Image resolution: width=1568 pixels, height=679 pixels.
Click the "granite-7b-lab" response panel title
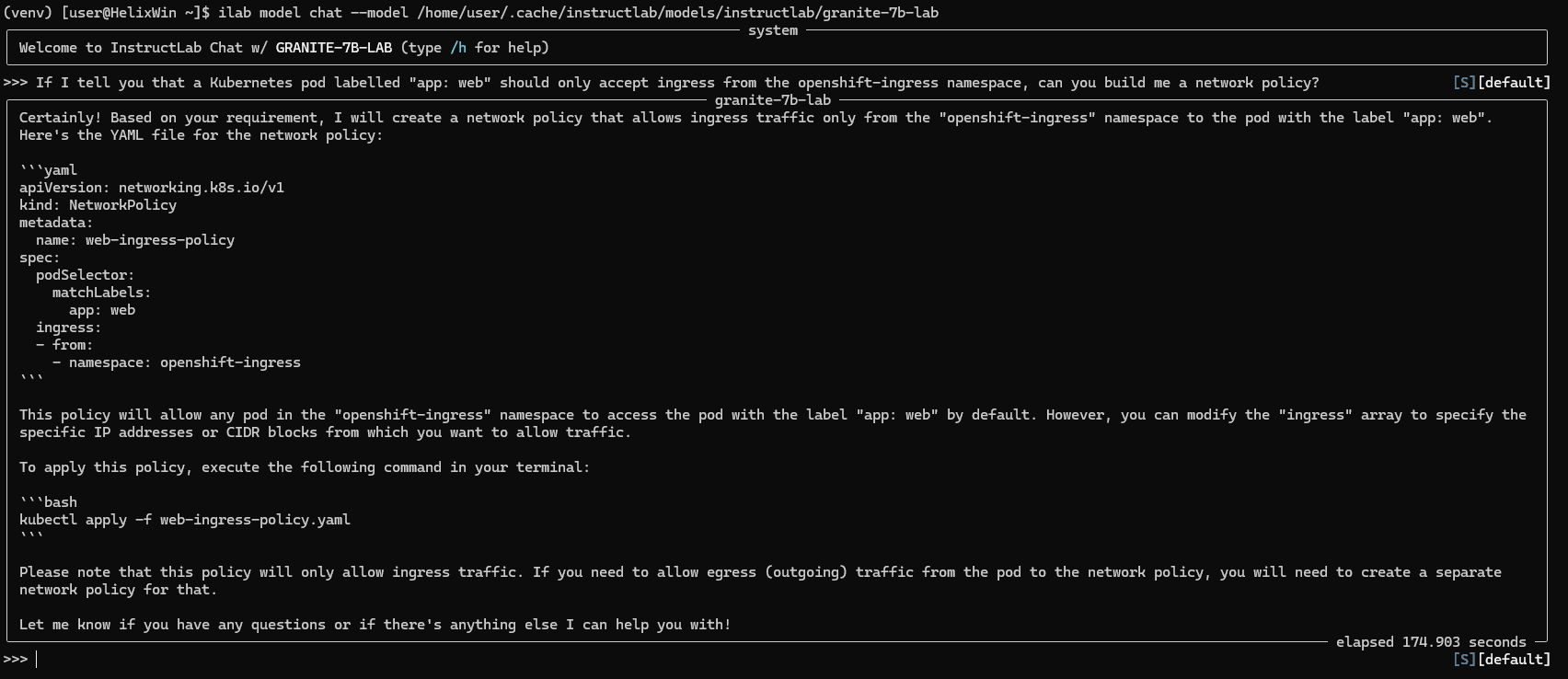tap(773, 100)
